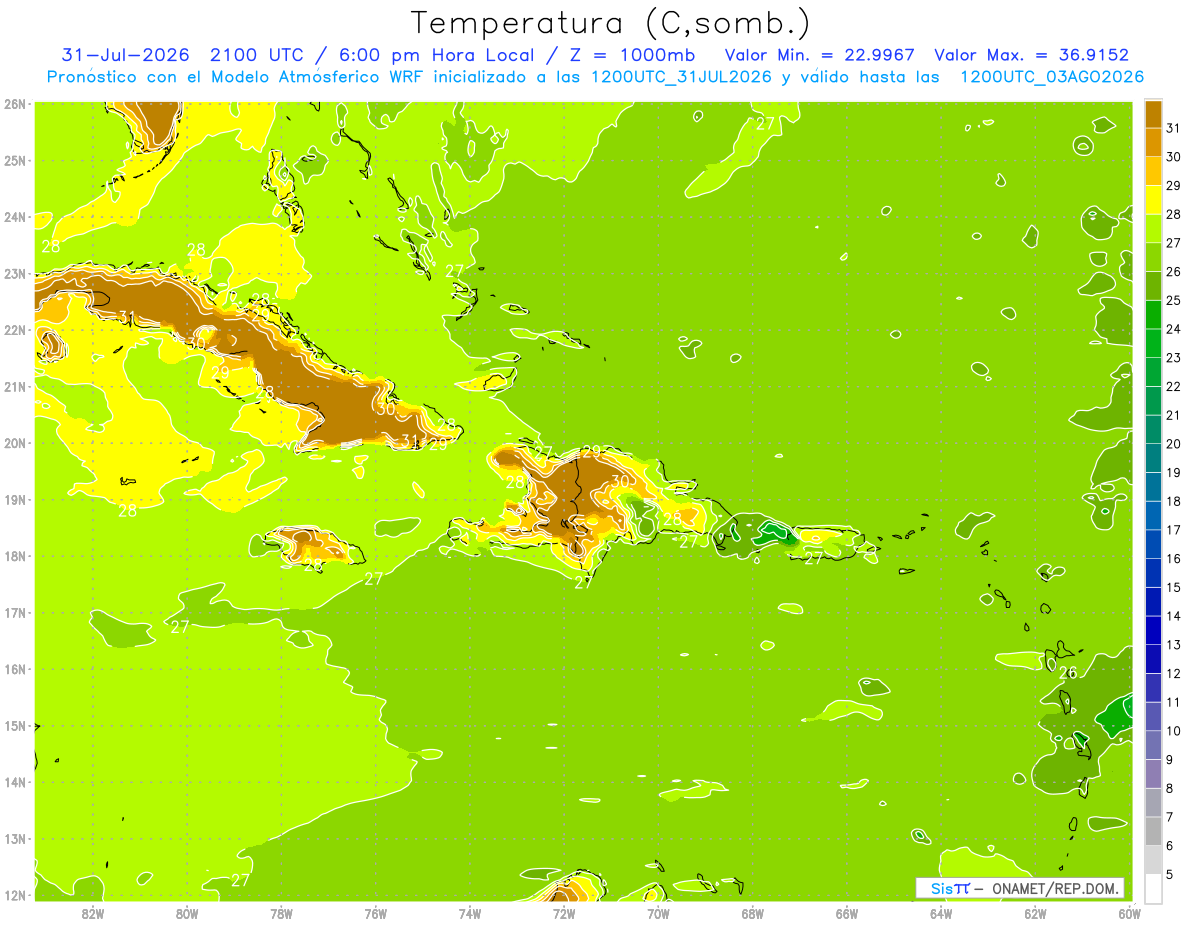Click the '66W' longitude axis label
The height and width of the screenshot is (927, 1200).
[846, 913]
